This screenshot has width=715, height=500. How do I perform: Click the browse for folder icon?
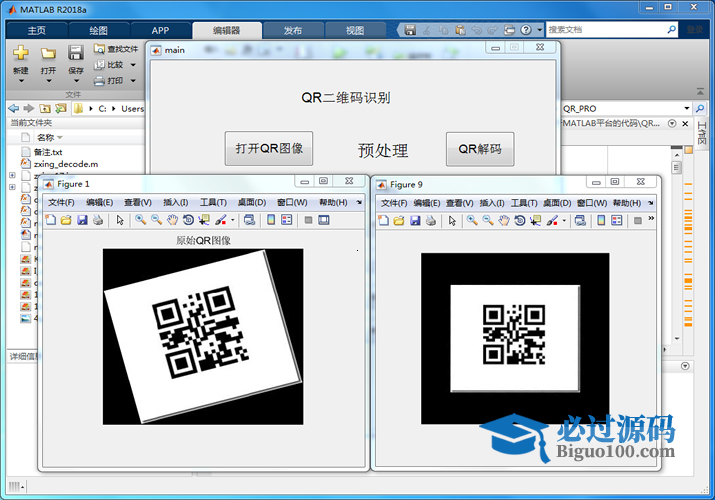pos(61,108)
